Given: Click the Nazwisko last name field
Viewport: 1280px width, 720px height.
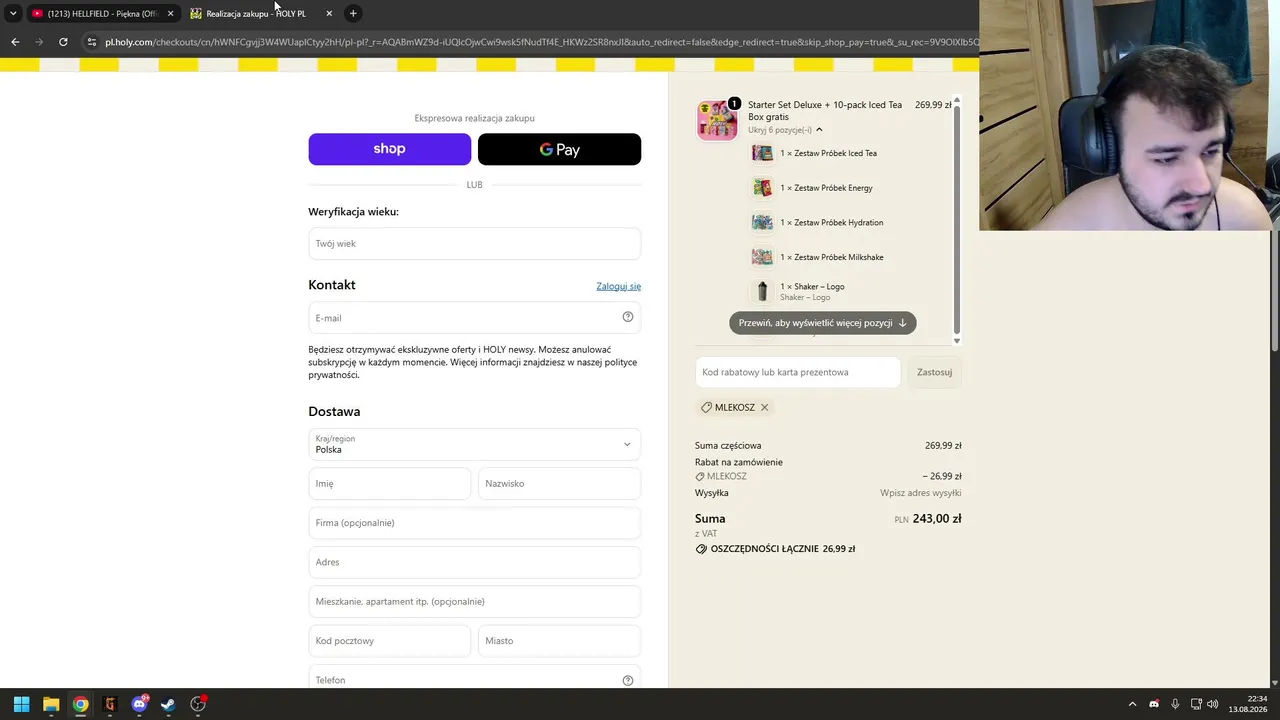Looking at the screenshot, I should (559, 483).
